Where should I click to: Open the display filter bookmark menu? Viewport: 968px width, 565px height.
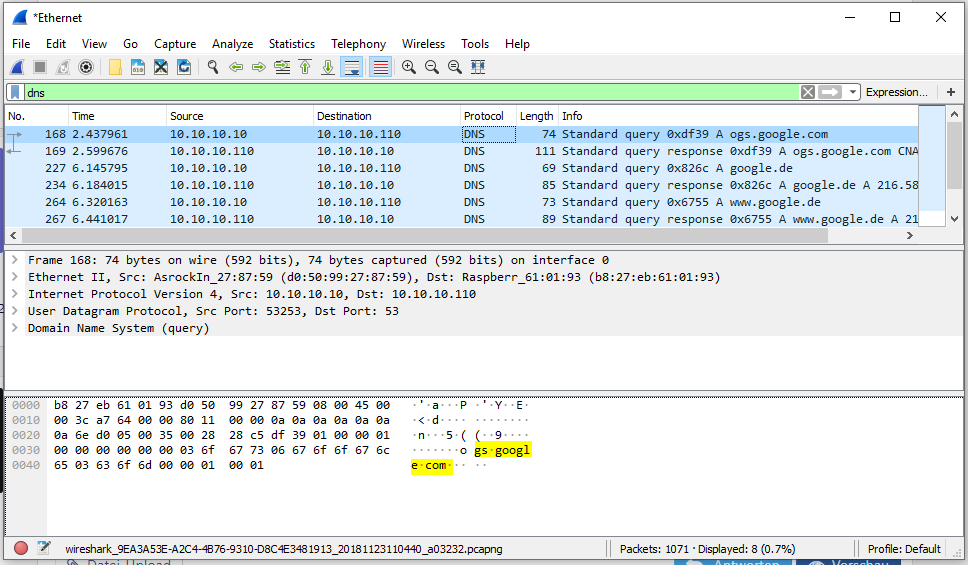click(16, 92)
